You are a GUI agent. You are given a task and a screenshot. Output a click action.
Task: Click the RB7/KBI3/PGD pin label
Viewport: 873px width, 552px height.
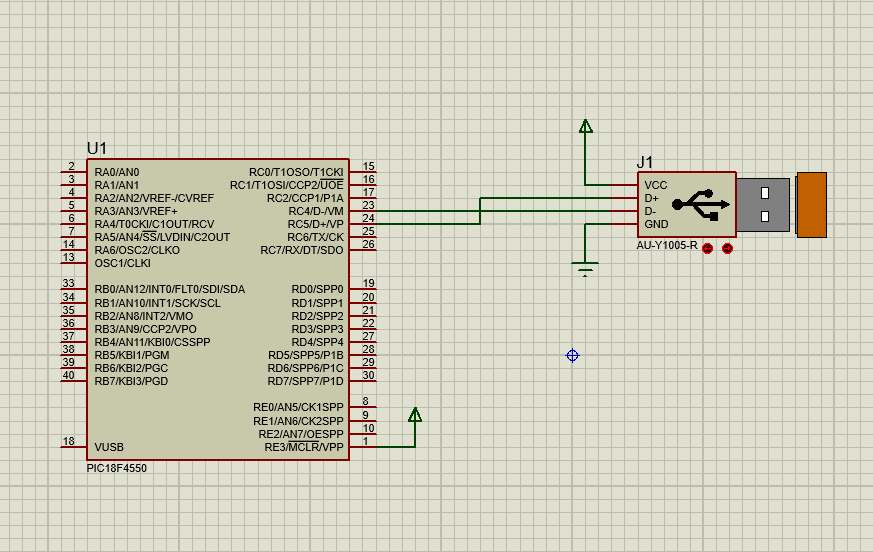coord(131,382)
